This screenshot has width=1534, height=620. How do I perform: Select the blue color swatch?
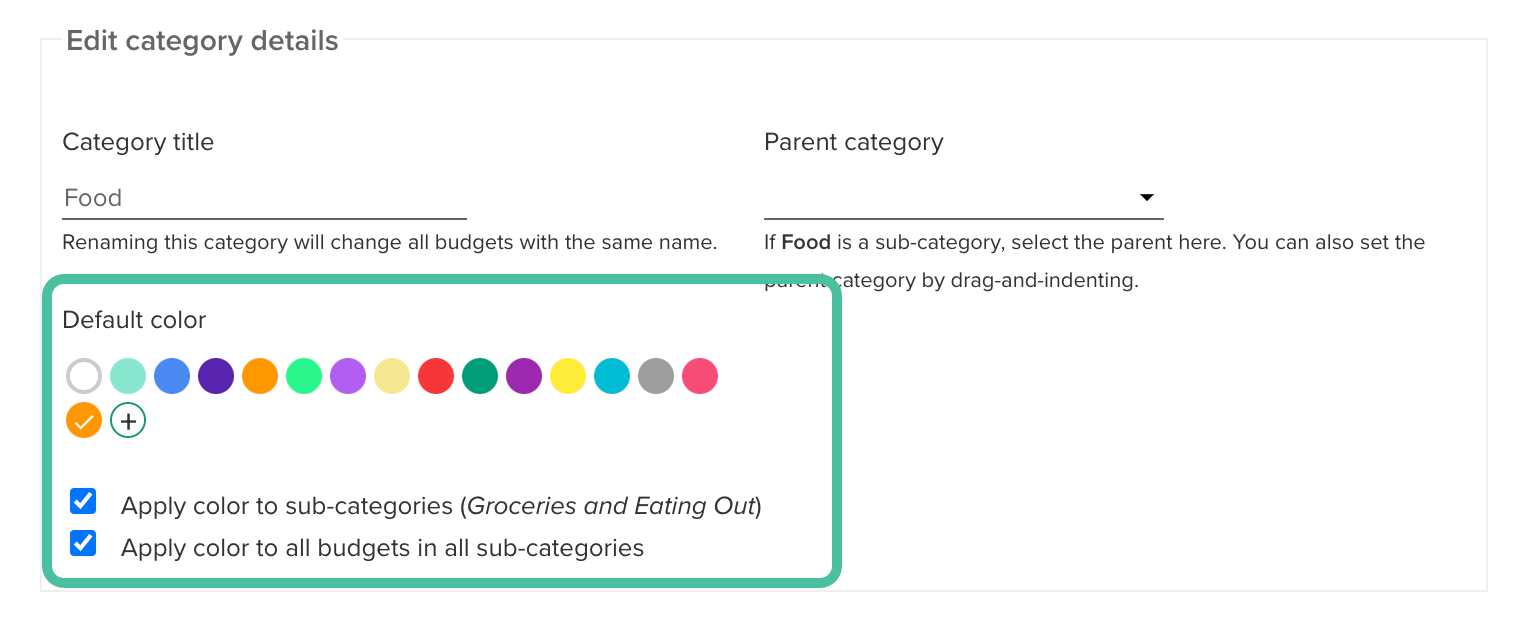[172, 377]
